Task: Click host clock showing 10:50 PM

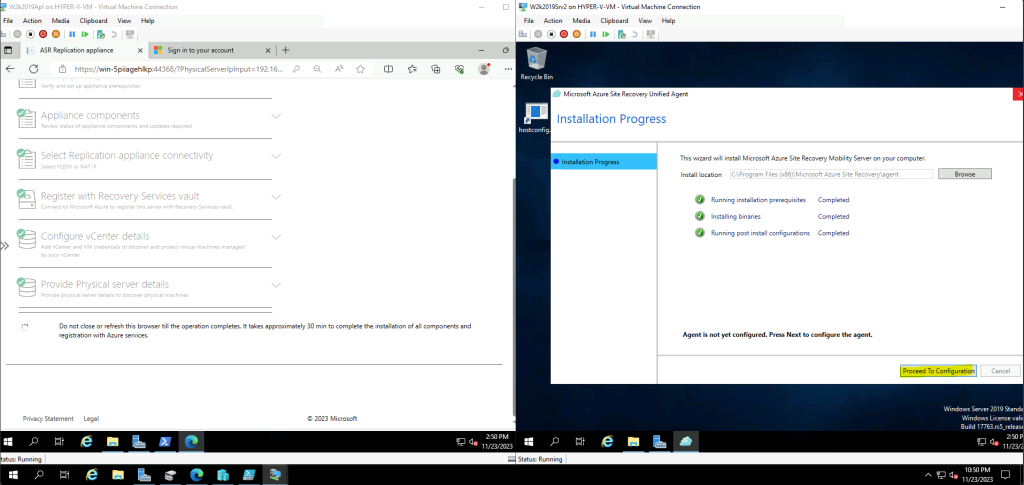Action: point(977,475)
